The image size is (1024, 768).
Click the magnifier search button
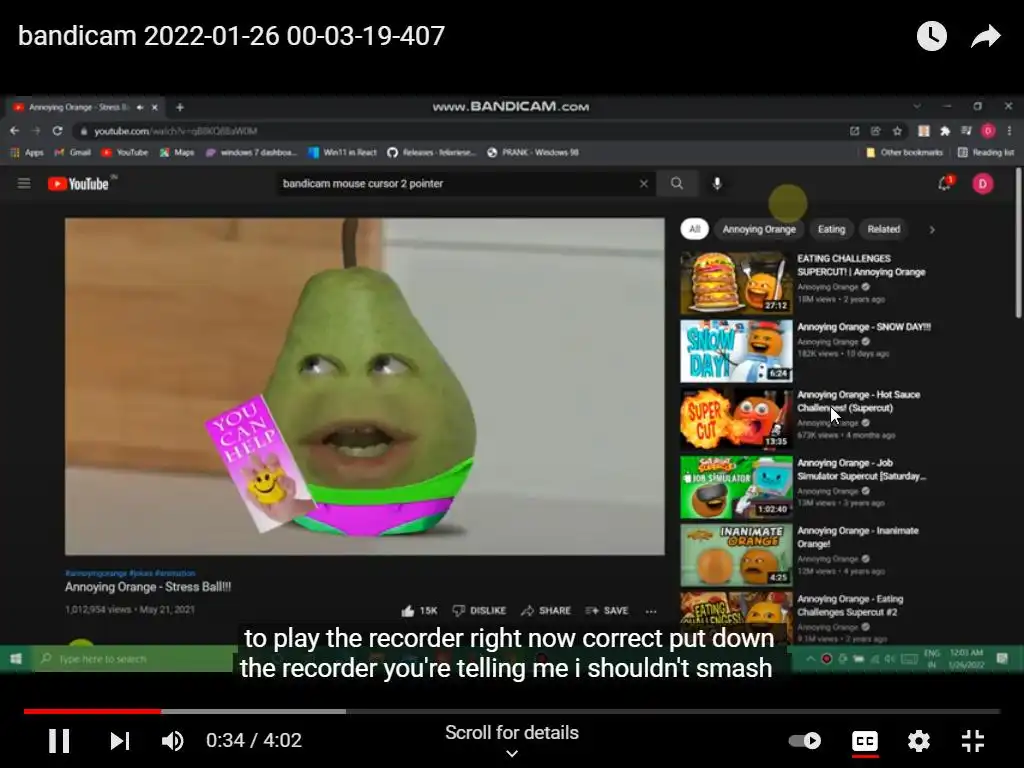click(x=677, y=184)
